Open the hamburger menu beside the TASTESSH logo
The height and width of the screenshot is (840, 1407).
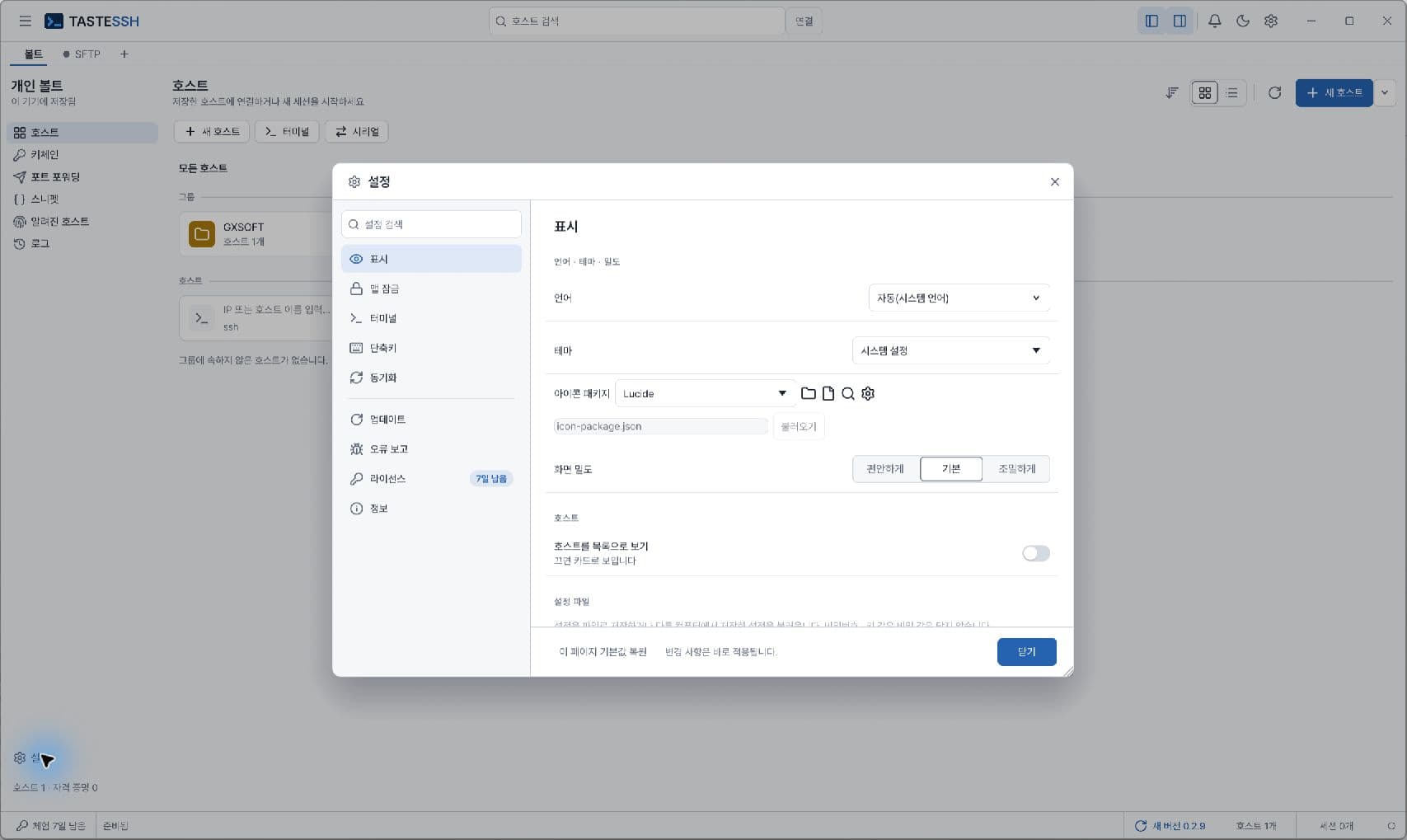[25, 21]
